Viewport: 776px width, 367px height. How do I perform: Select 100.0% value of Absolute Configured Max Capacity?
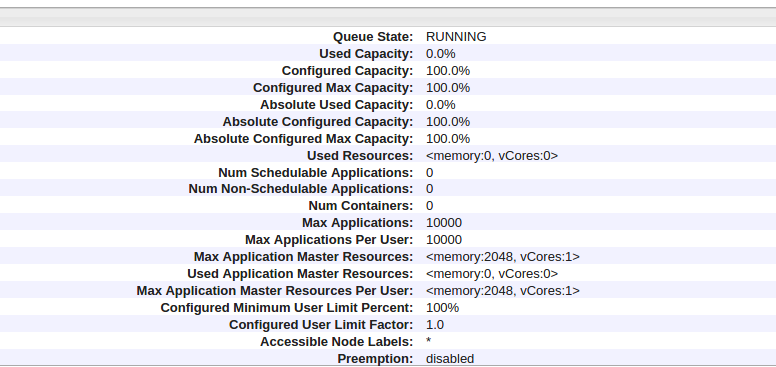click(x=448, y=138)
